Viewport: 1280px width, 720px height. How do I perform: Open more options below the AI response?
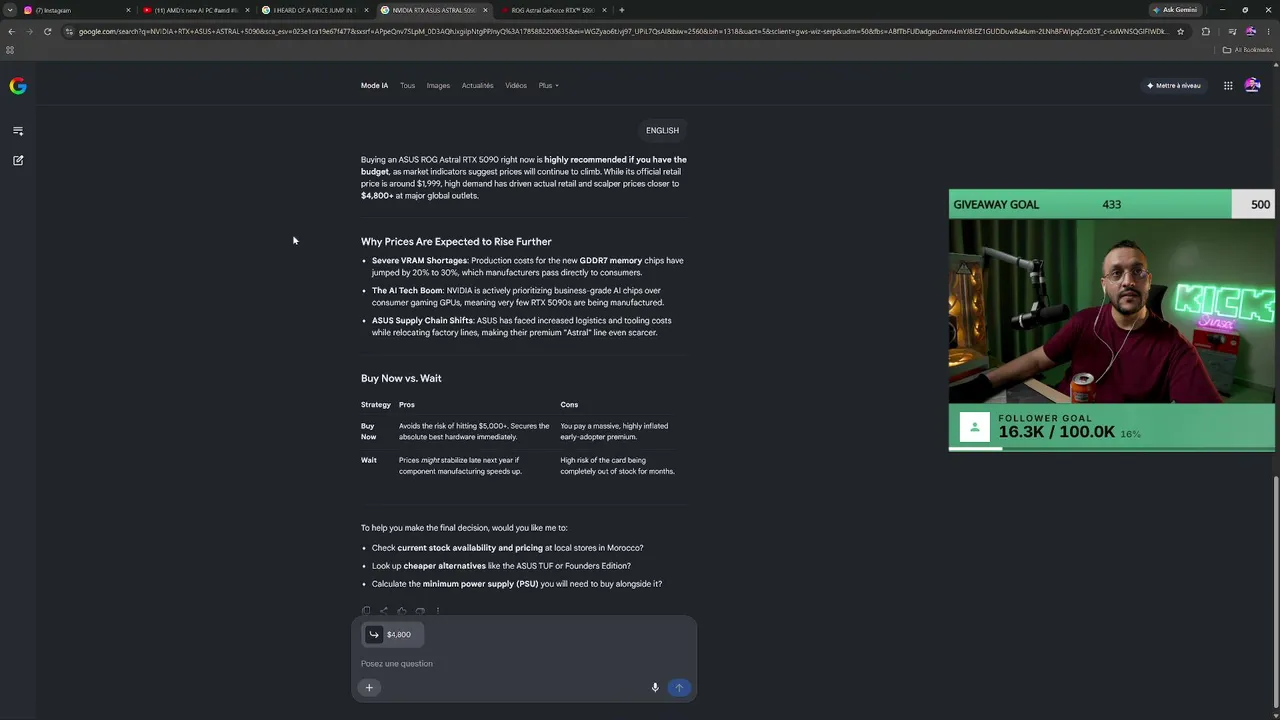pyautogui.click(x=438, y=610)
